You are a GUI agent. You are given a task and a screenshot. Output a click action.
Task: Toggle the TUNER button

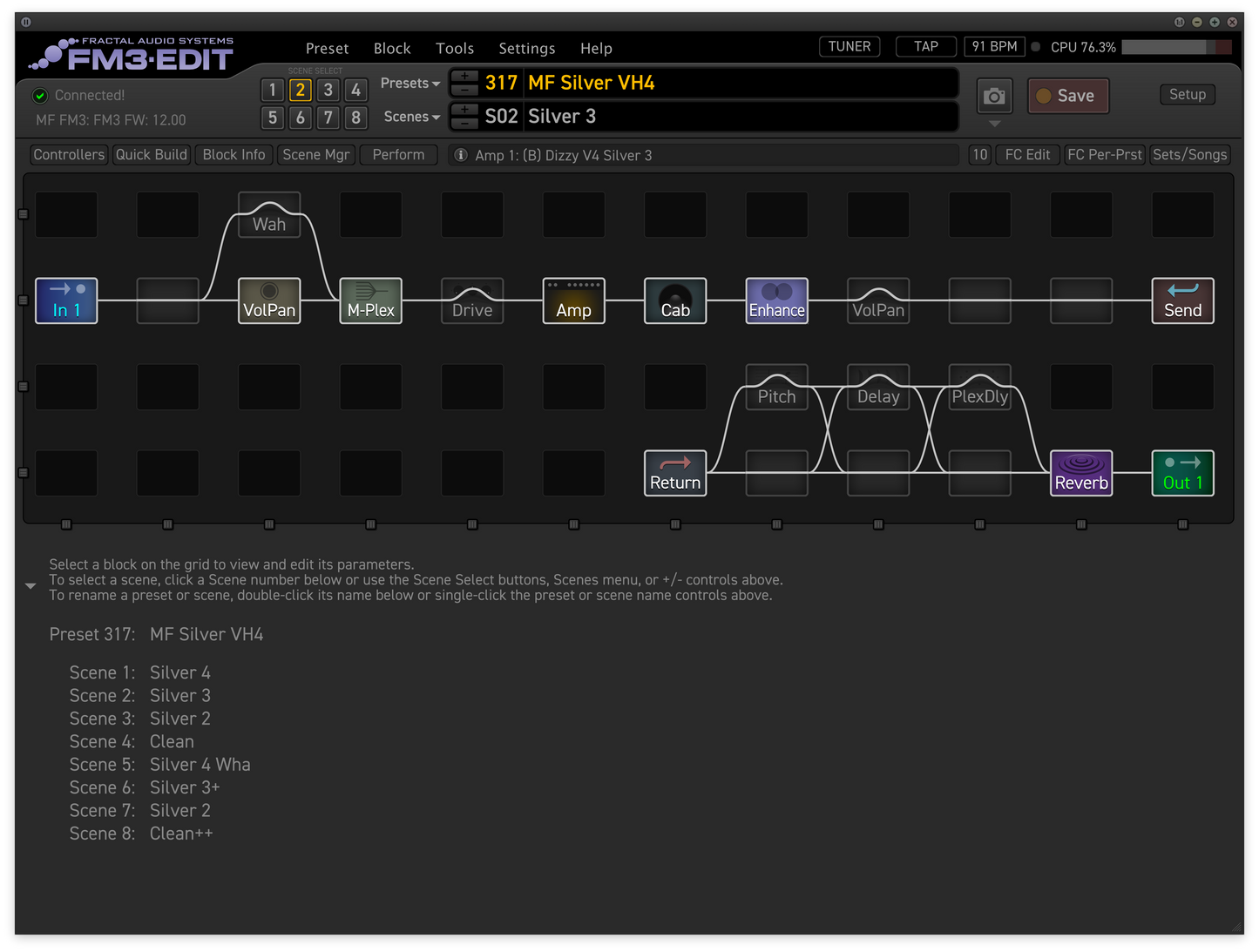849,47
